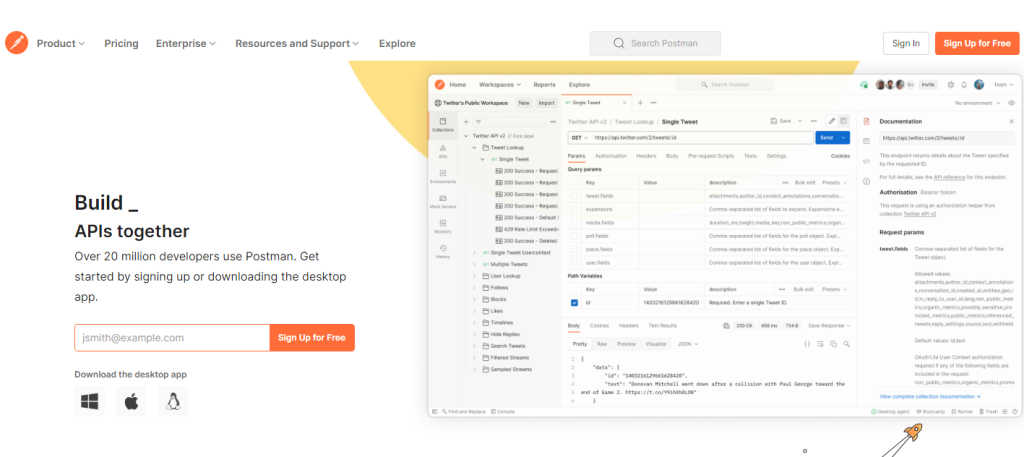Download the Linux desktop app
This screenshot has width=1024, height=457.
point(173,402)
